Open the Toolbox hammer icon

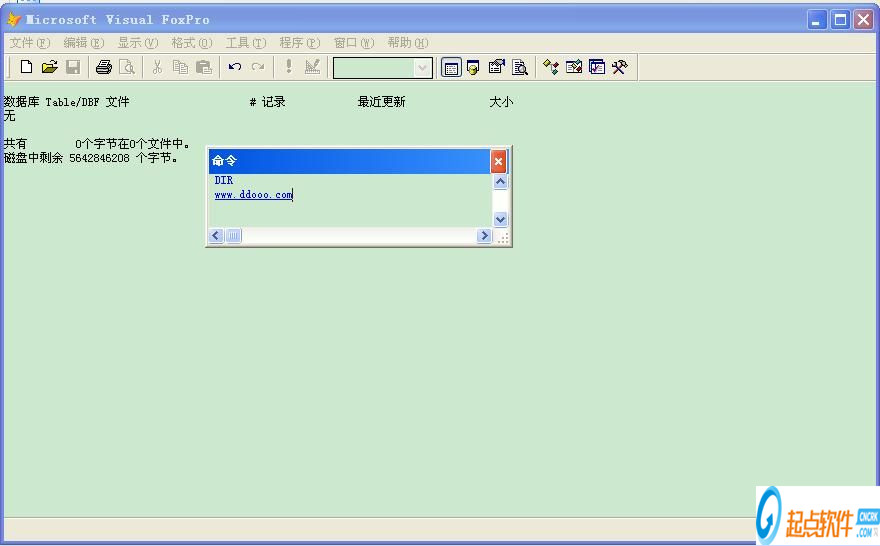[x=620, y=67]
